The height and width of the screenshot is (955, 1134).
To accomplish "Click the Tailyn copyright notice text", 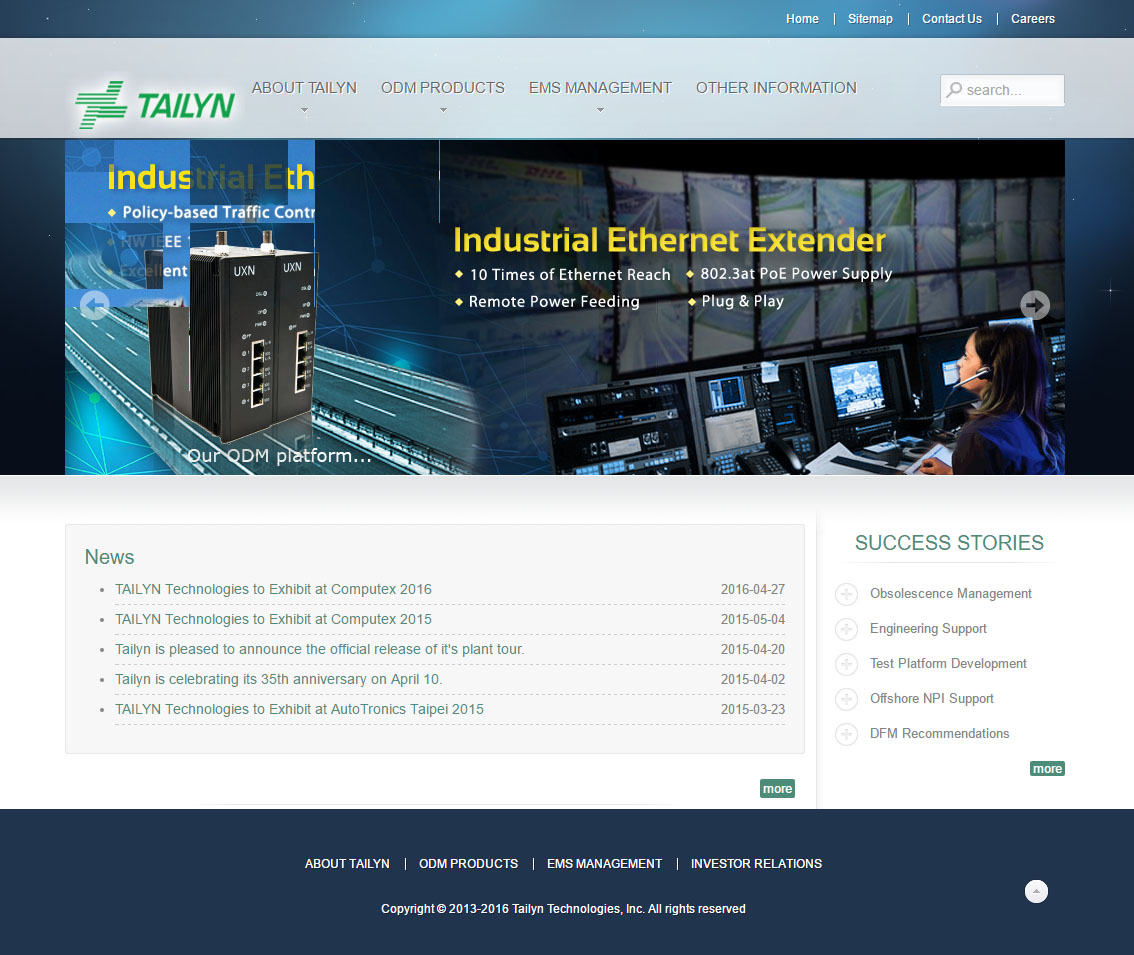I will coord(563,909).
